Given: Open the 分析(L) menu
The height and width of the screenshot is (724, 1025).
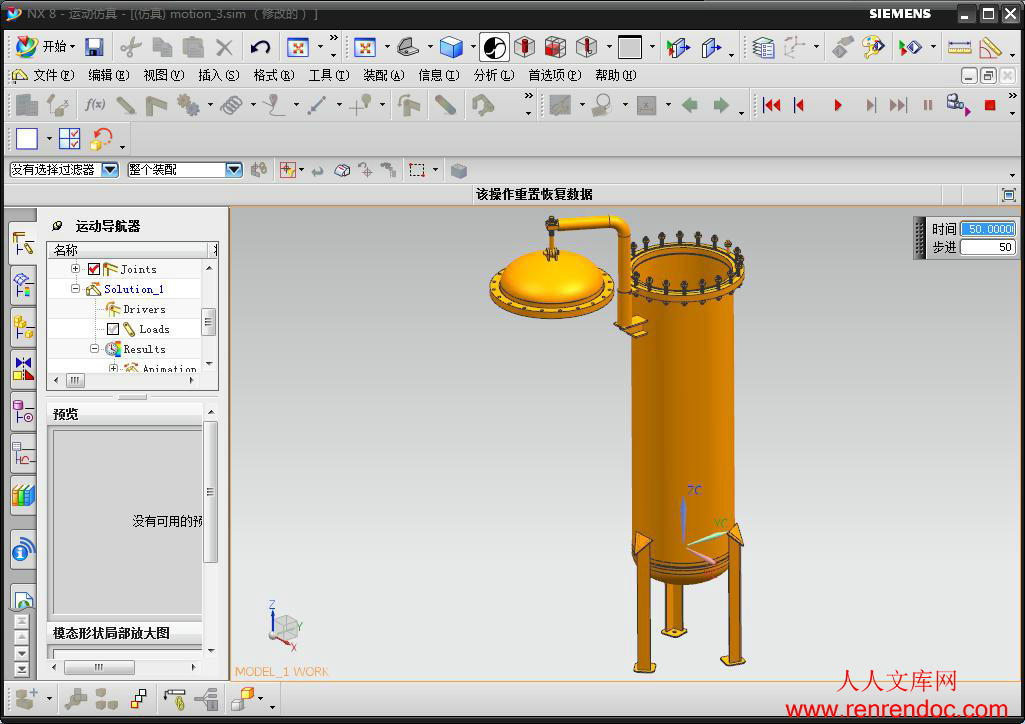Looking at the screenshot, I should (x=494, y=75).
